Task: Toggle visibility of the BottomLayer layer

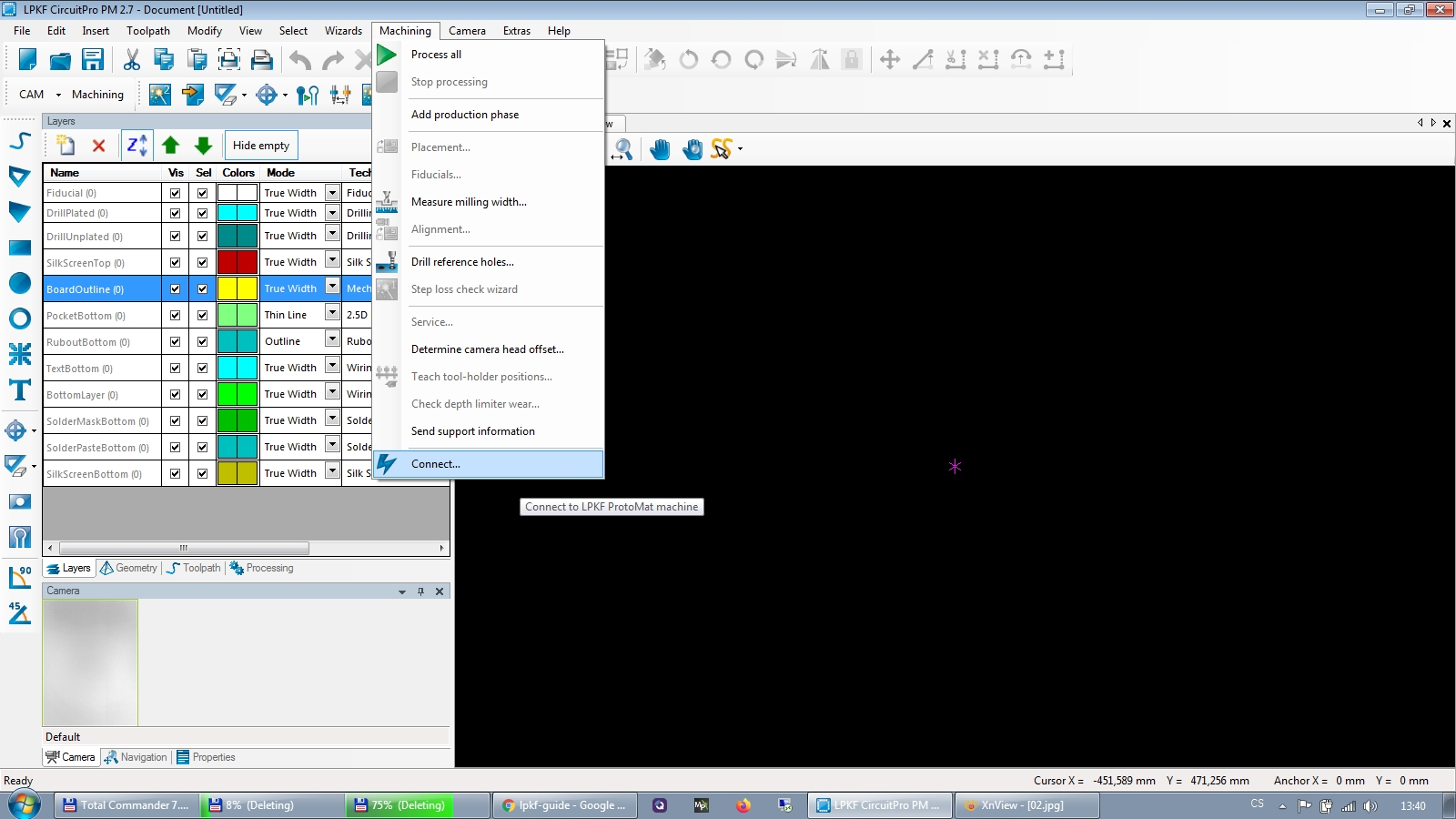Action: click(x=175, y=394)
